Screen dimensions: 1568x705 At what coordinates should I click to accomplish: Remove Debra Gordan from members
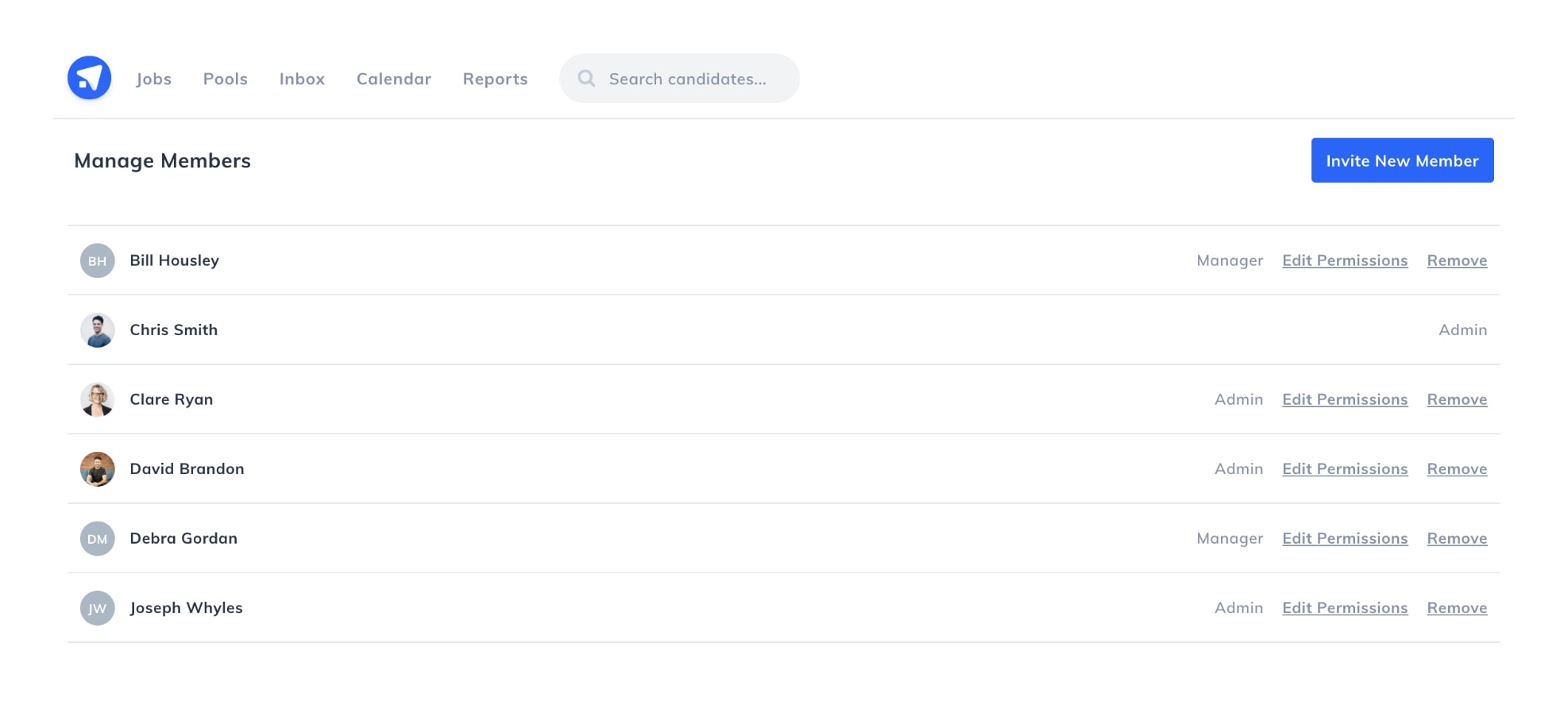coord(1457,538)
